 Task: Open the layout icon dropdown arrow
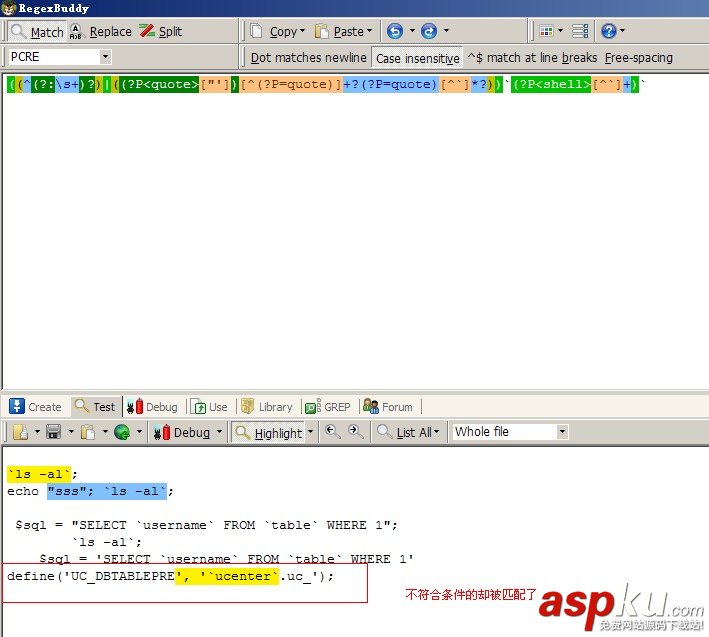[x=560, y=31]
